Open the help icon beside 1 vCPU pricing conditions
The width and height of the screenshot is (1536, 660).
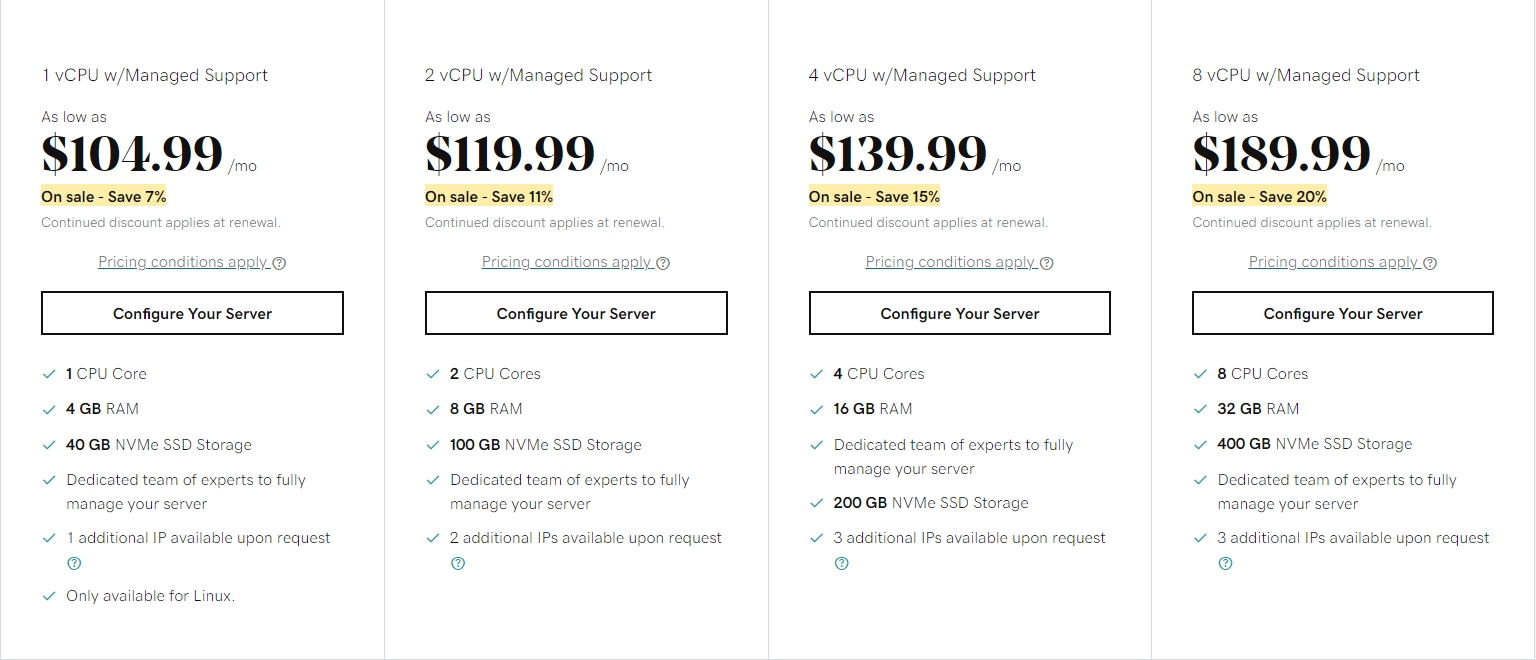point(279,262)
